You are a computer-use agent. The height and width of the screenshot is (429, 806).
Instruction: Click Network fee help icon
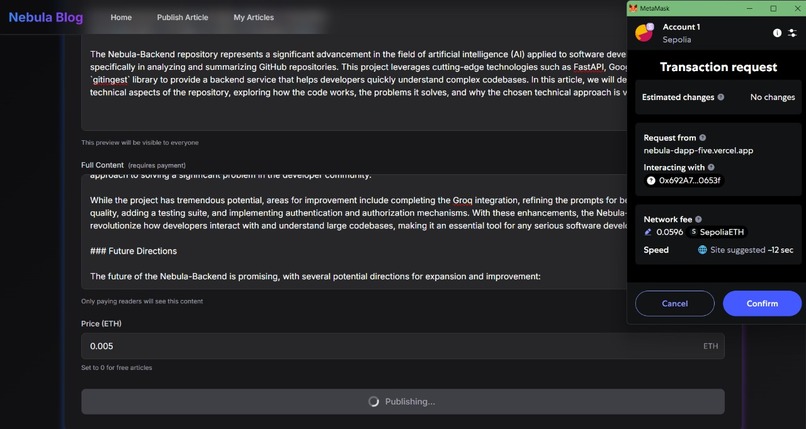(699, 219)
